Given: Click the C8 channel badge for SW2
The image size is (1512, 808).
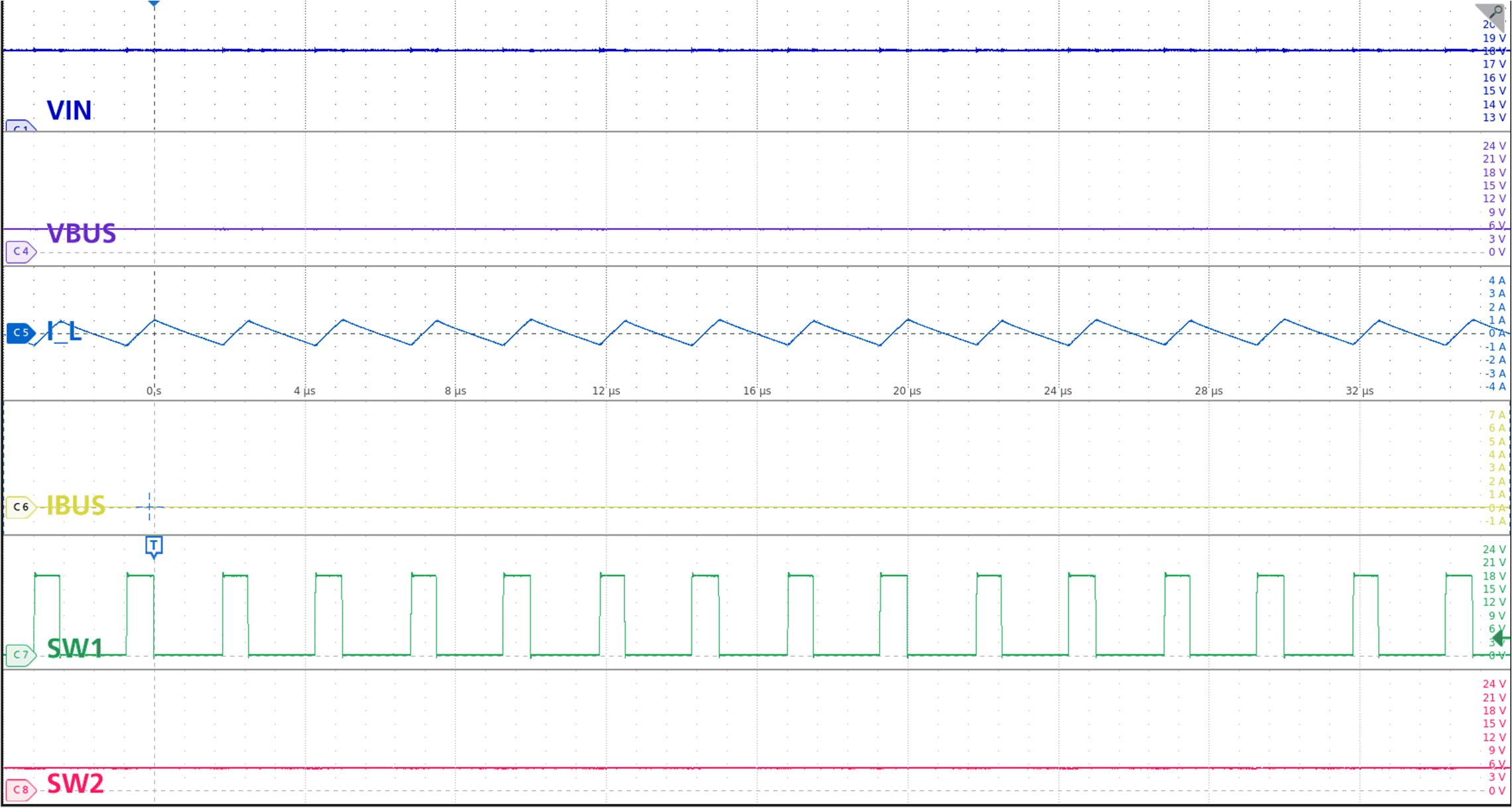Looking at the screenshot, I should point(21,789).
